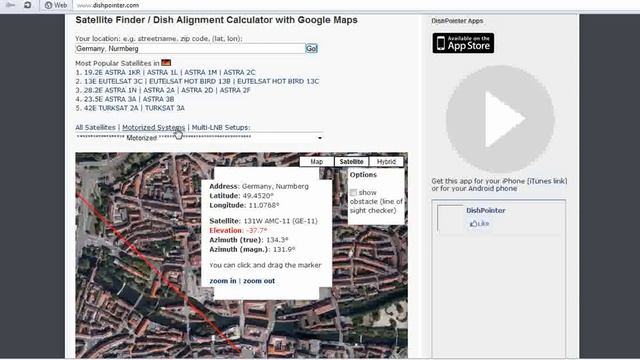This screenshot has width=640, height=360.
Task: Click Azimuth (magn.) 131.9° text
Action: click(x=252, y=249)
